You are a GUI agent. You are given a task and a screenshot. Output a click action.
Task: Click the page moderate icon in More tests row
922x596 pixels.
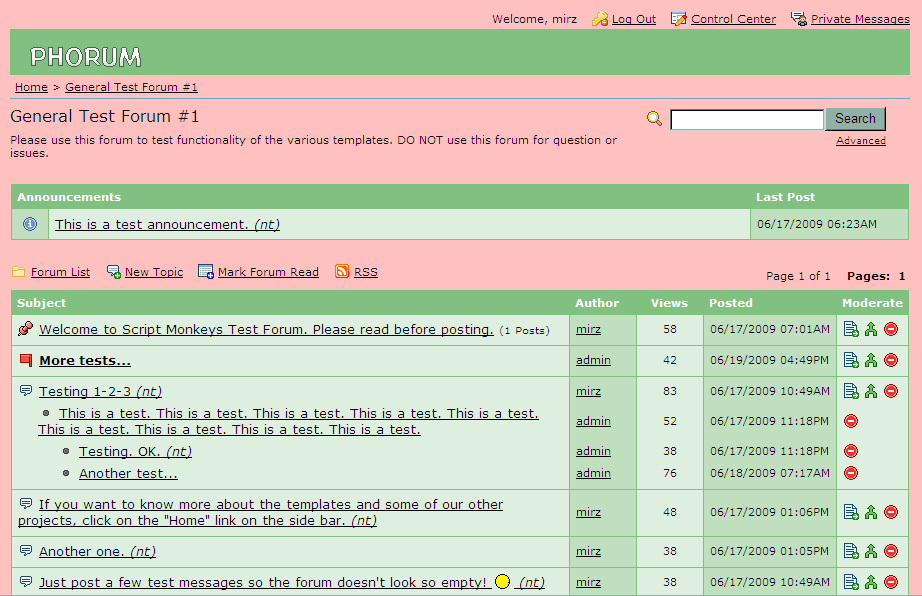(851, 360)
